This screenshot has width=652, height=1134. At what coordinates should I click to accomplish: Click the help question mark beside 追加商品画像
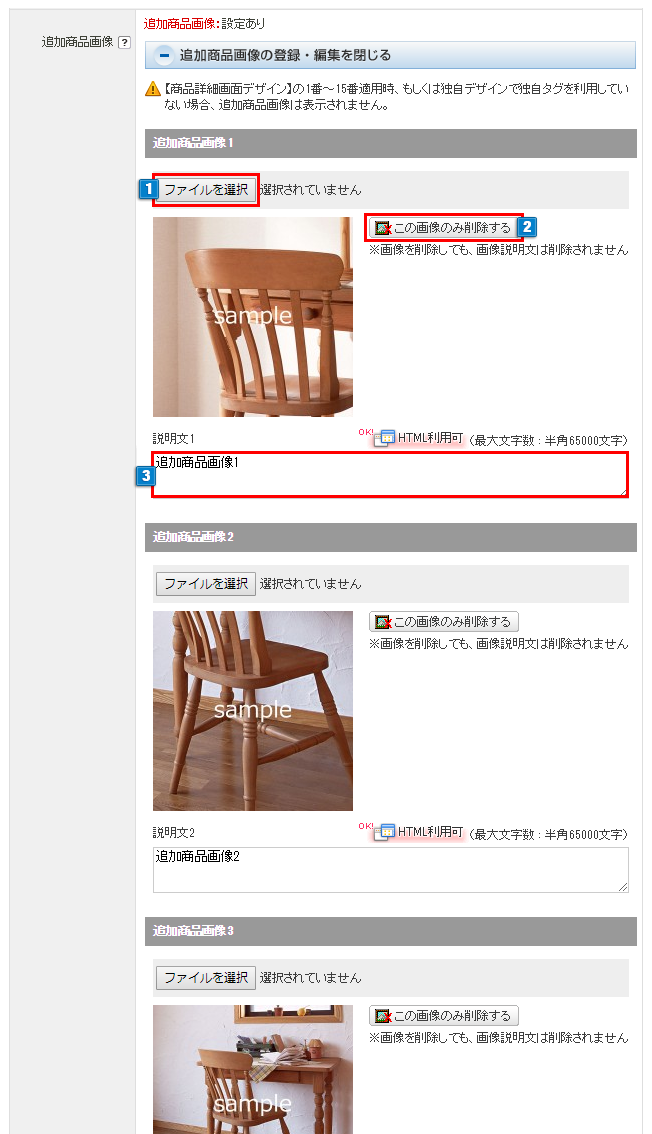[x=124, y=43]
